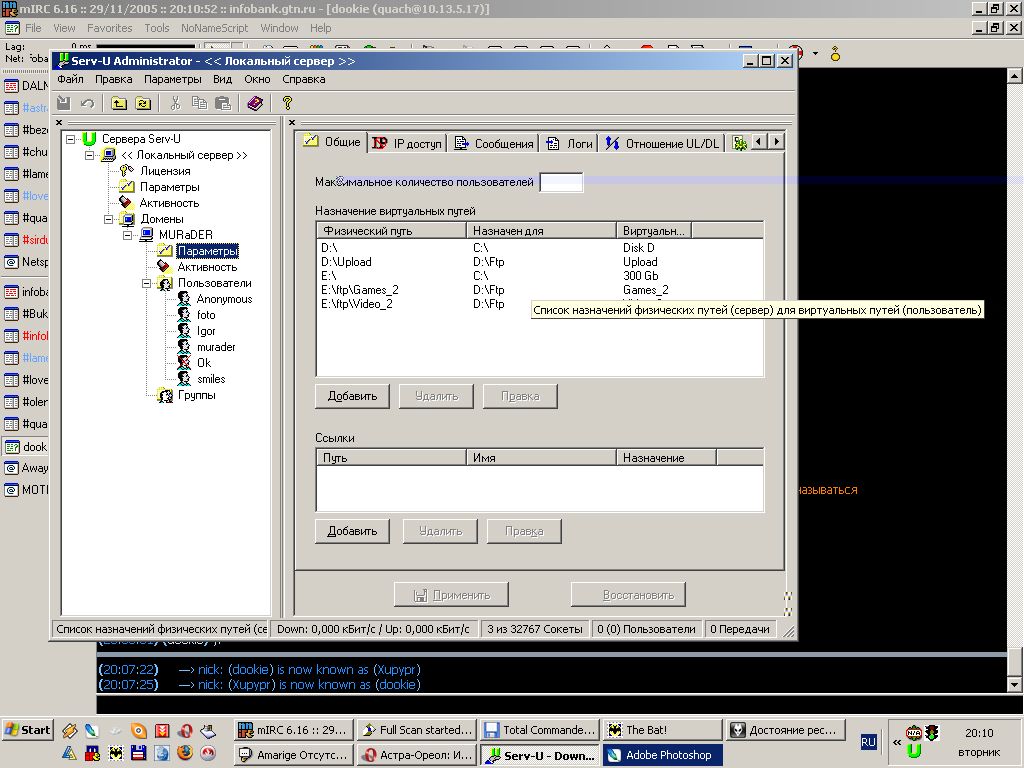Viewport: 1024px width, 768px height.
Task: Open Активность under the MURaDER domain
Action: [x=207, y=267]
